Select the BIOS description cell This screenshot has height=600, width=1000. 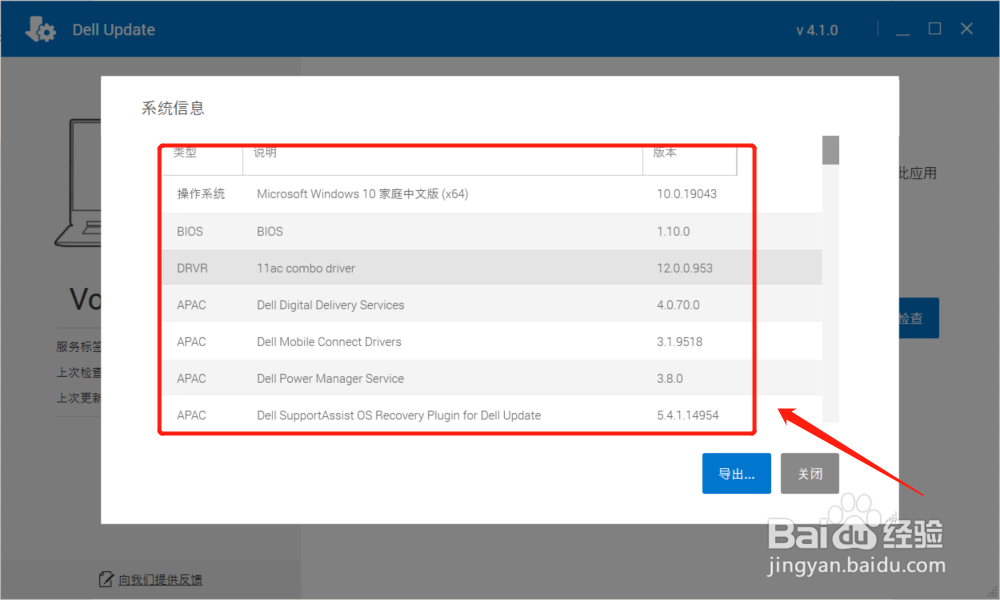pos(270,231)
